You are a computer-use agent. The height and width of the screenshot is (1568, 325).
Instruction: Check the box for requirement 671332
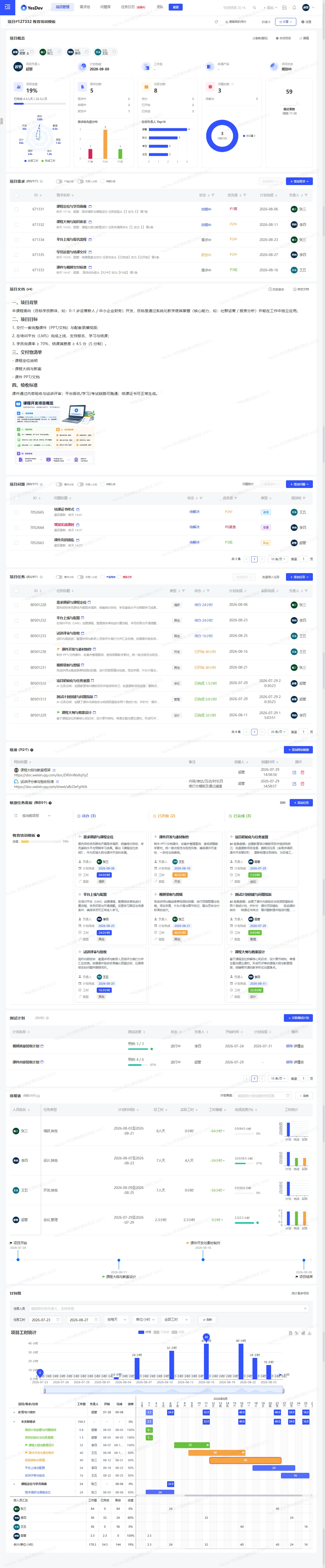pyautogui.click(x=16, y=225)
